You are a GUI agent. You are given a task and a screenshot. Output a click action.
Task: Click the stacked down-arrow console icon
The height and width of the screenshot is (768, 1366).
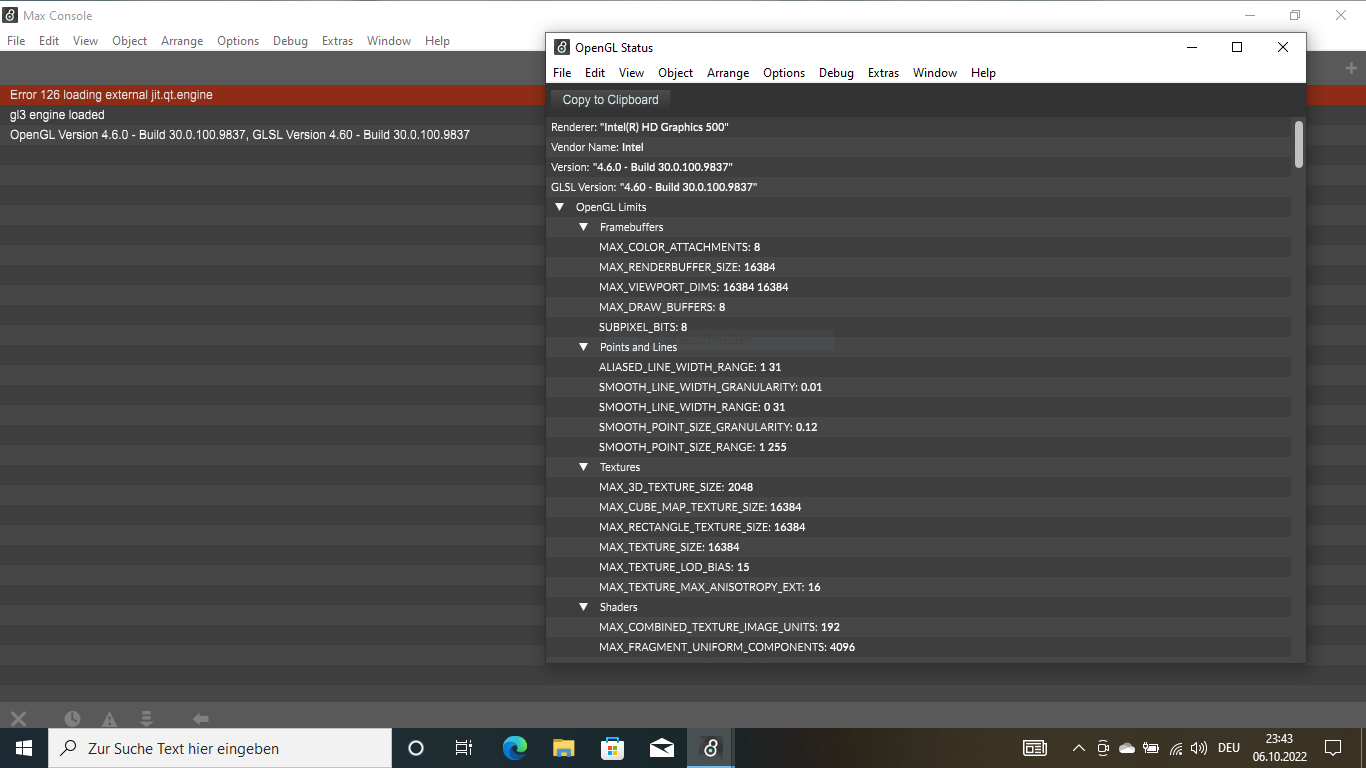[x=146, y=718]
